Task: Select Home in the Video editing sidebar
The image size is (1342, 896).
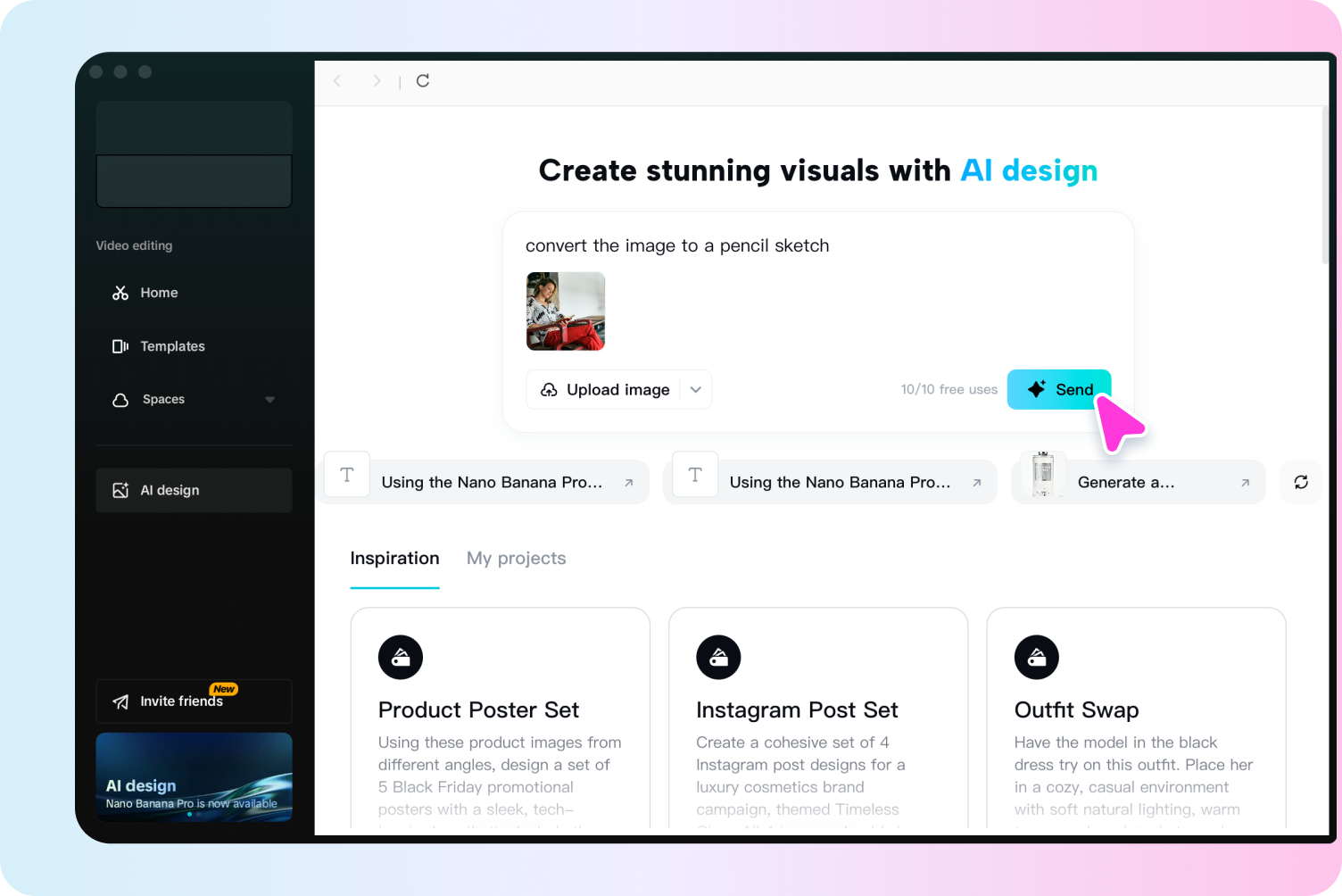Action: click(159, 293)
